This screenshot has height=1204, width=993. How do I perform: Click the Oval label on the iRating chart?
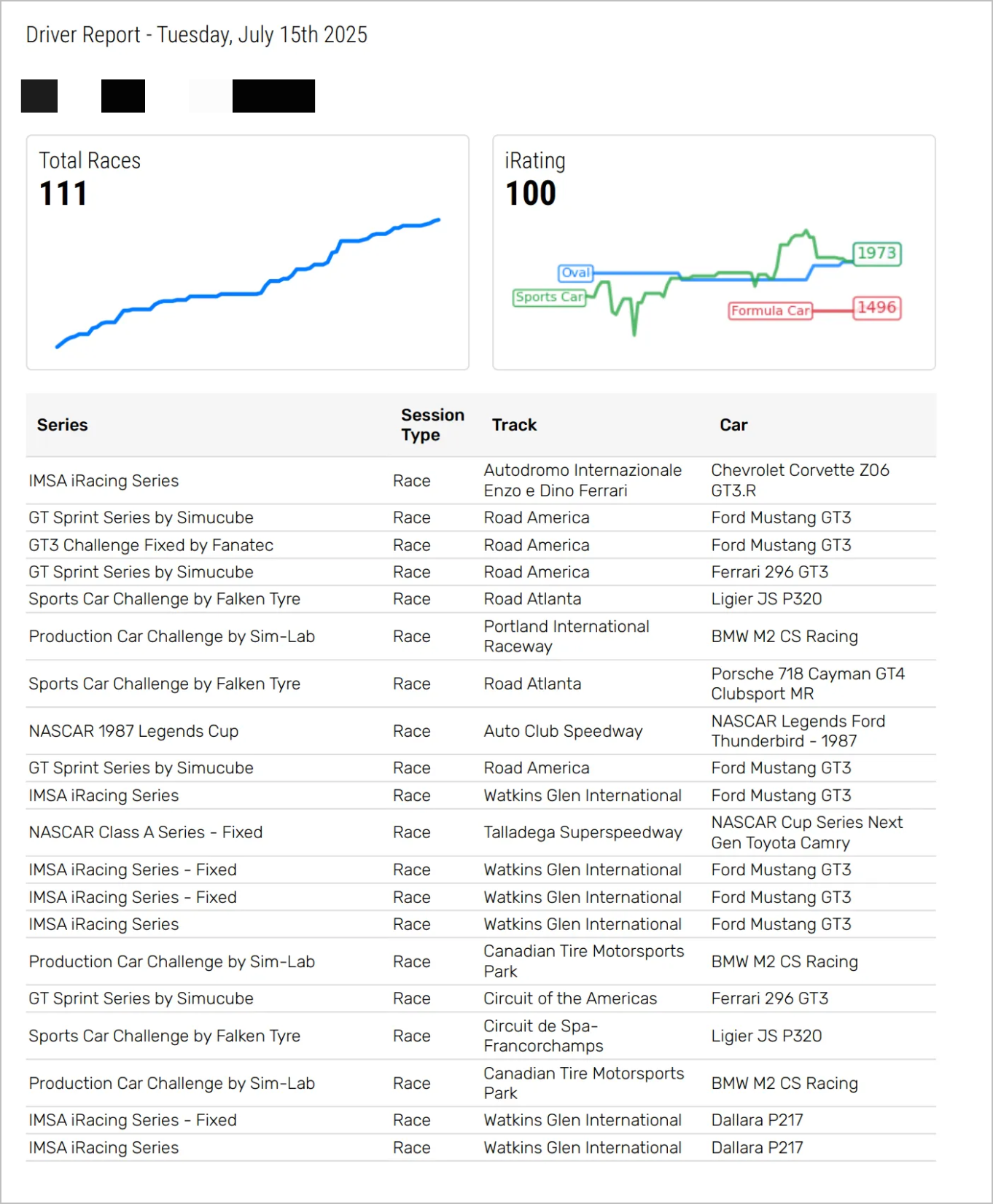575,273
